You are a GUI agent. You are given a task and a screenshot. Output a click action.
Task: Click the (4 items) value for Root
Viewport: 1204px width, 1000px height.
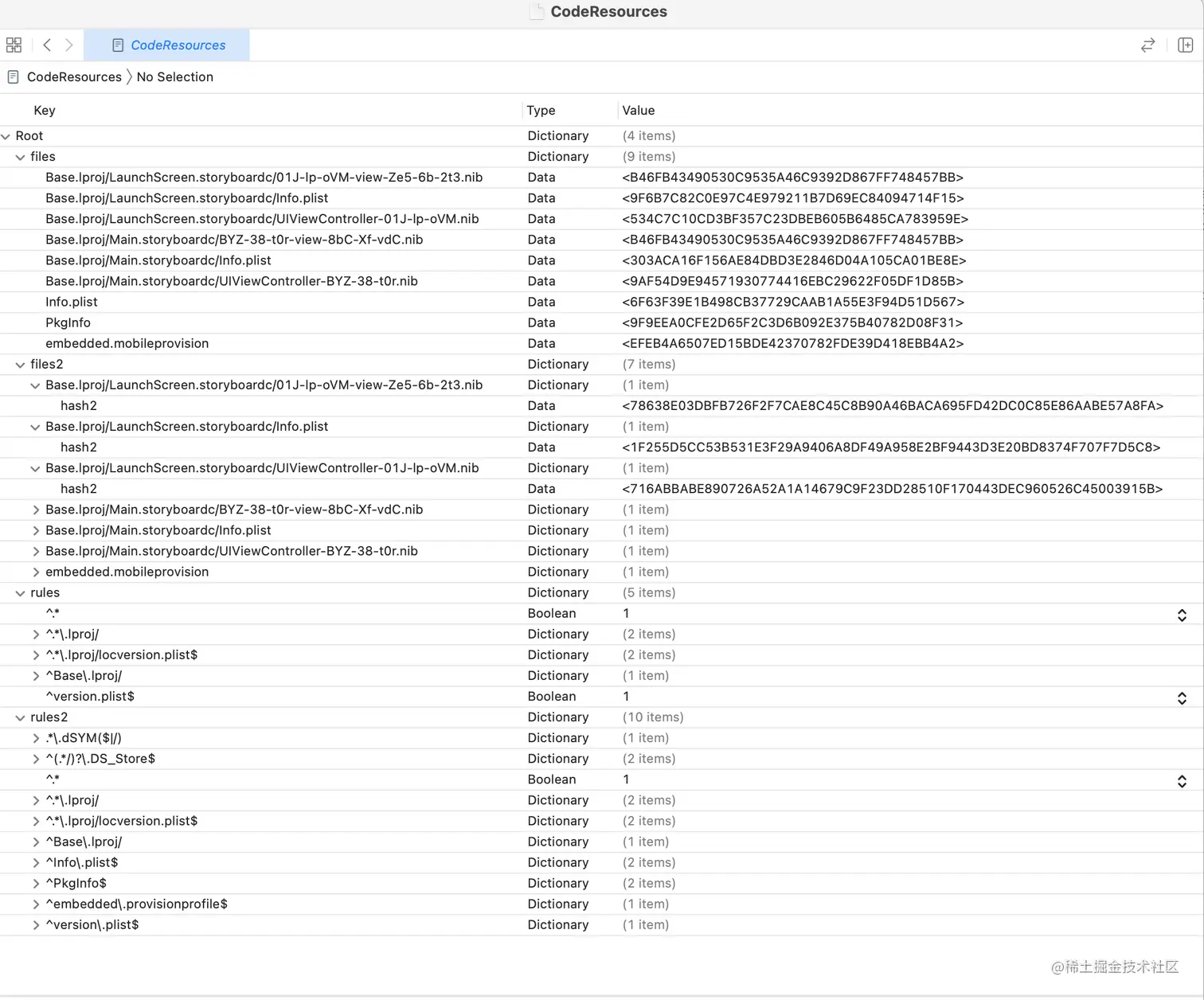[x=649, y=136]
